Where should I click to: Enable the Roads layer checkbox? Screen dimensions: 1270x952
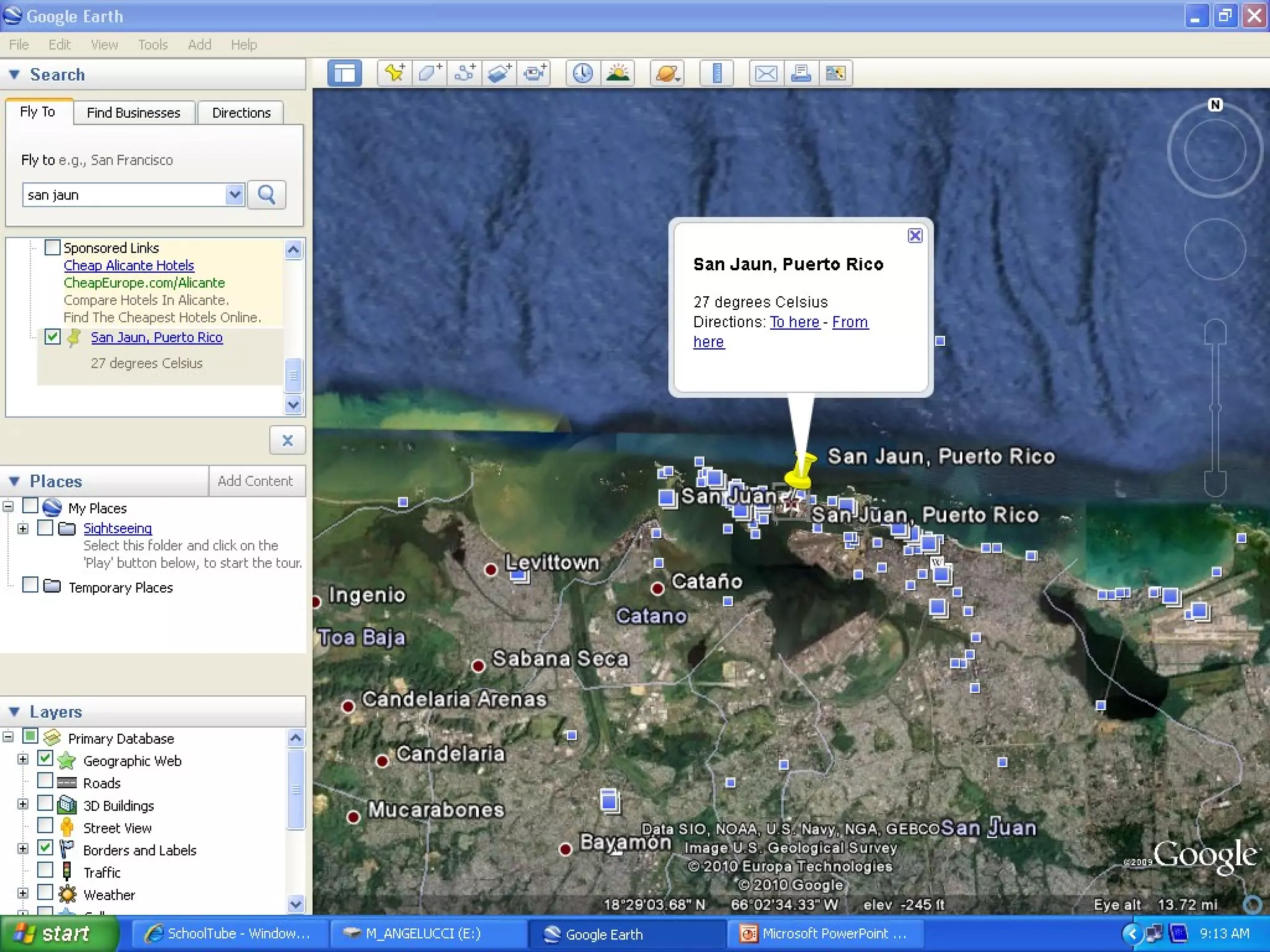tap(45, 781)
